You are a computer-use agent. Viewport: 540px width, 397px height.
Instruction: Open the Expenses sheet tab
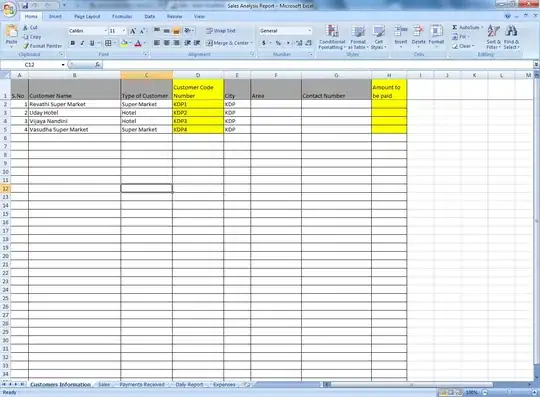pyautogui.click(x=224, y=384)
